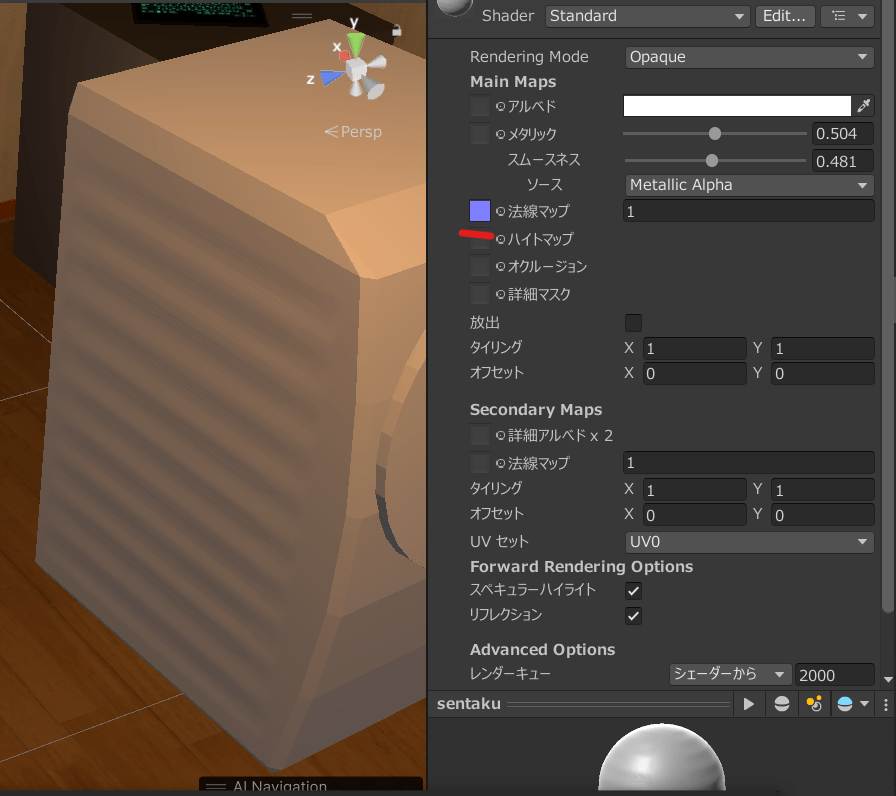Image resolution: width=896 pixels, height=796 pixels.
Task: Edit main tiling X field
Action: pos(694,348)
